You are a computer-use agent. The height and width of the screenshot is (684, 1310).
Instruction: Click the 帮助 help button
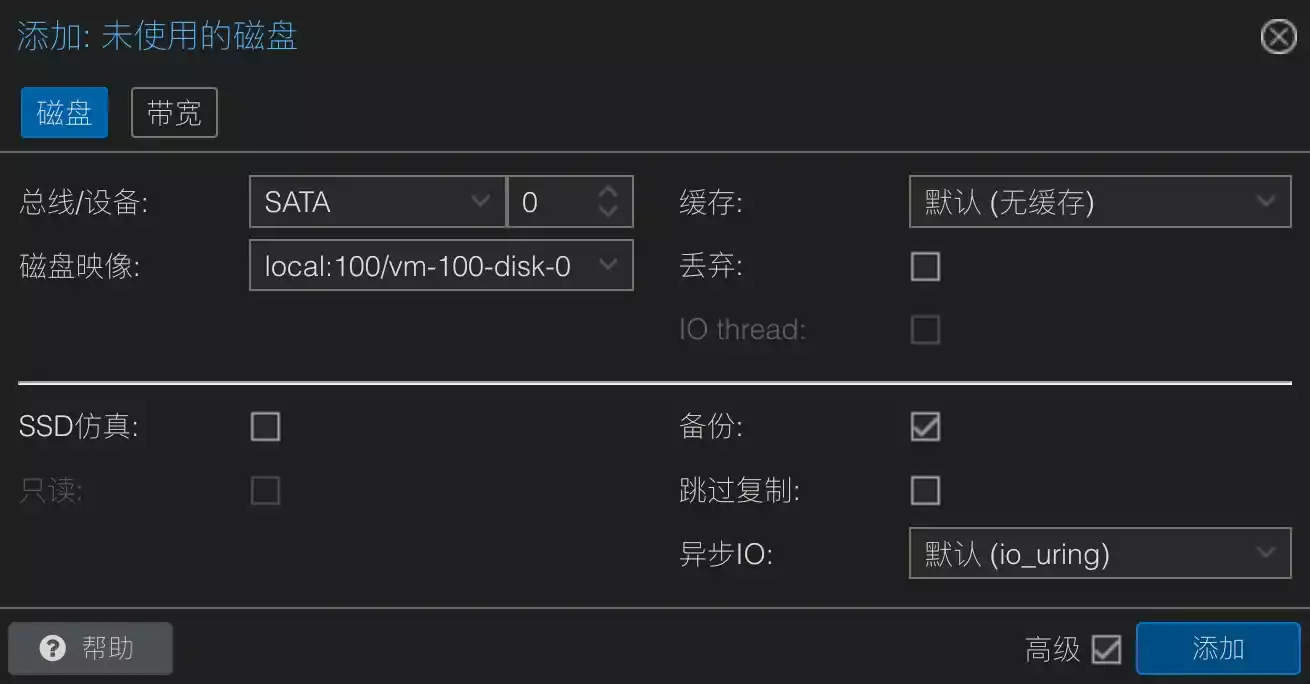click(91, 649)
